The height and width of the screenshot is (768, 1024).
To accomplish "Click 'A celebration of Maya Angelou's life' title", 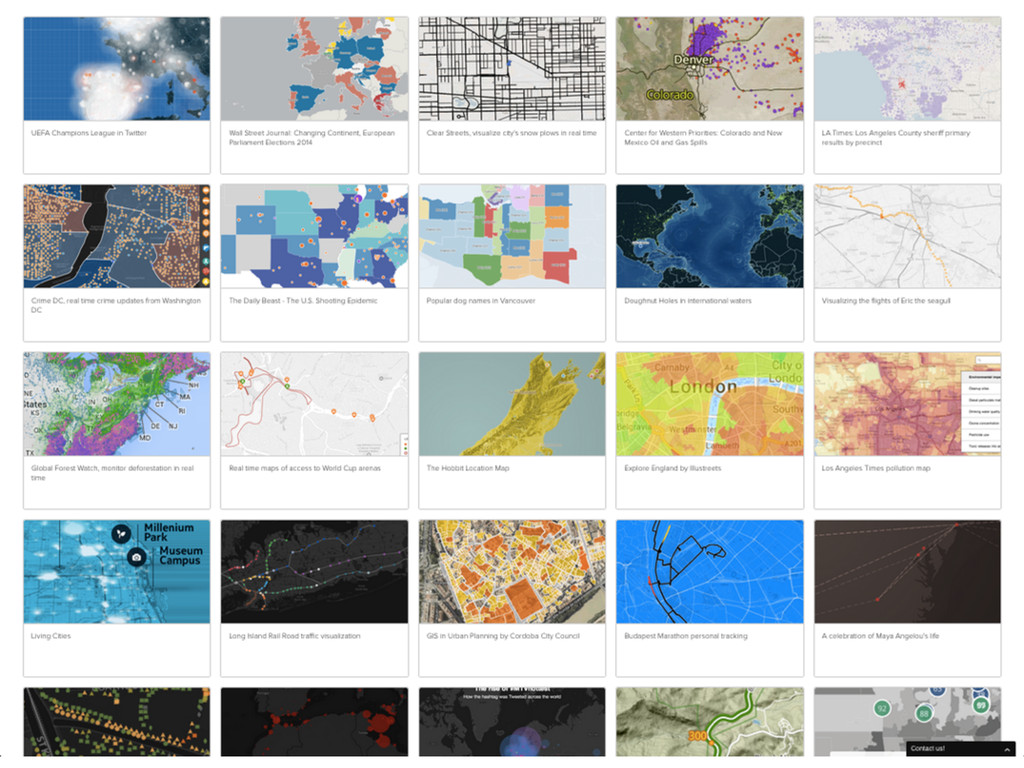I will tap(880, 636).
